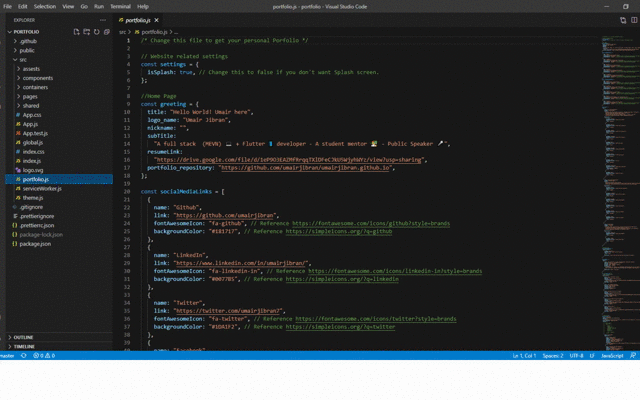Click line number 20 in gutter
The width and height of the screenshot is (640, 400).
coord(127,191)
